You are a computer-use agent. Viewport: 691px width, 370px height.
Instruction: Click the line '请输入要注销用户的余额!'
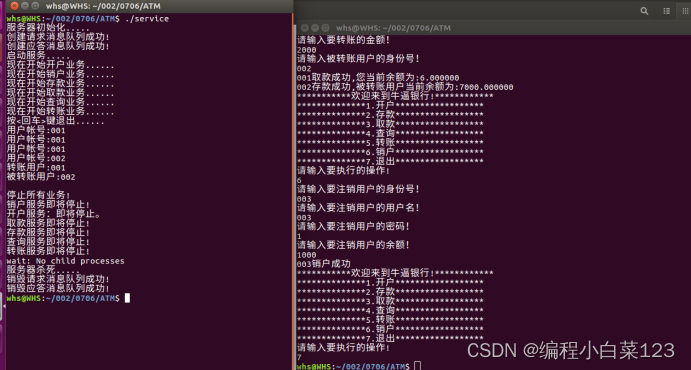(x=353, y=245)
